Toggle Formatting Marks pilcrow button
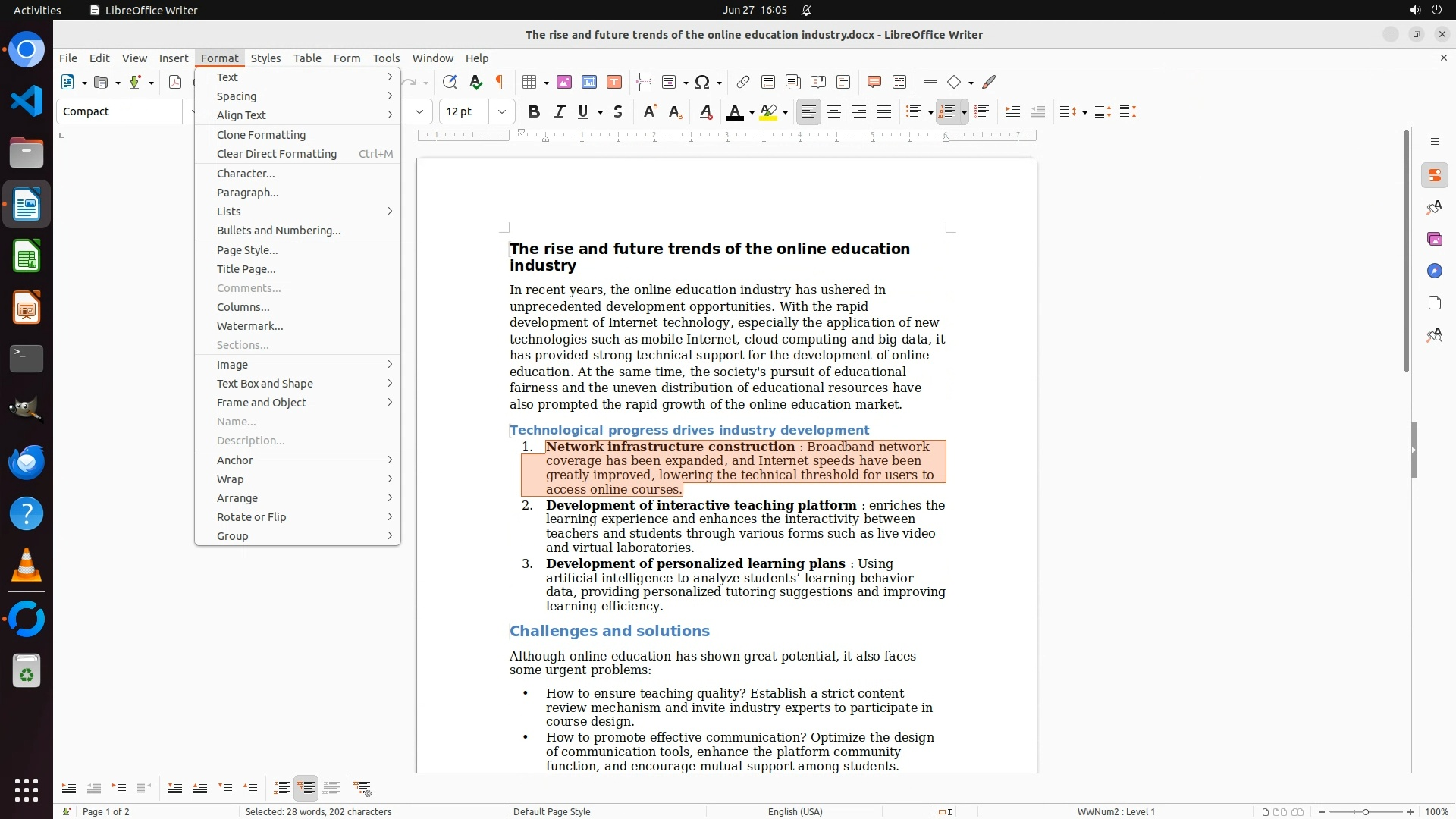The width and height of the screenshot is (1456, 819). 500,82
